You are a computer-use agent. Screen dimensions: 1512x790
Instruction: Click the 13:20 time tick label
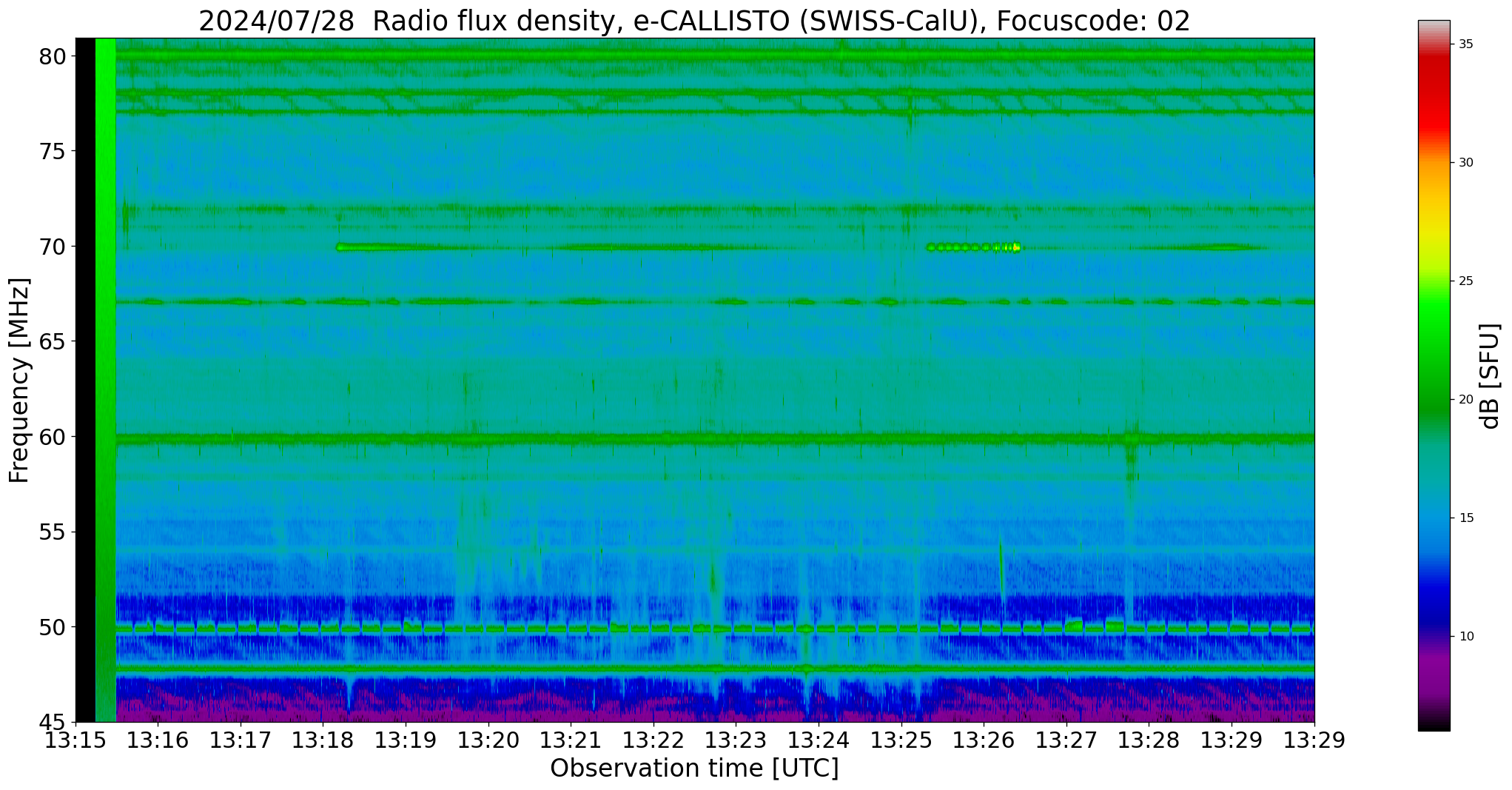click(x=488, y=740)
